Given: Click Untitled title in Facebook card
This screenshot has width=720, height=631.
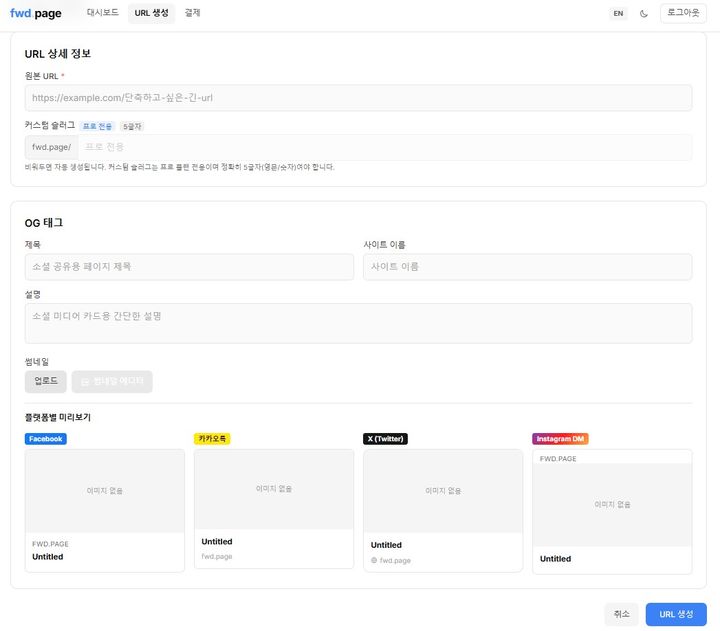Looking at the screenshot, I should point(48,557).
